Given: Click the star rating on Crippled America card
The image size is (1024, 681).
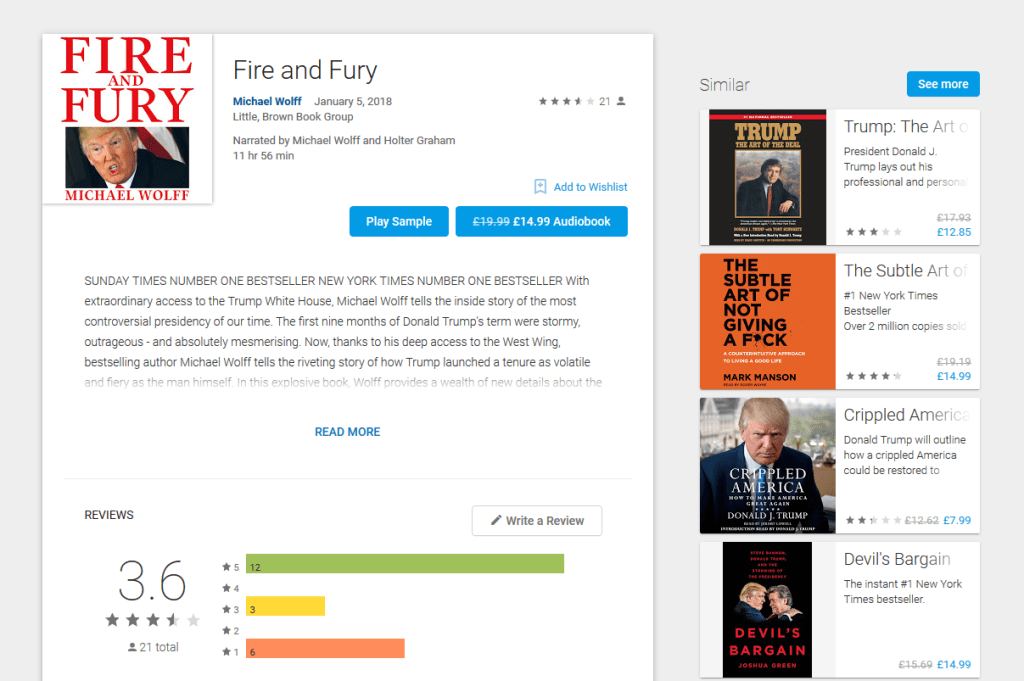Looking at the screenshot, I should [873, 520].
